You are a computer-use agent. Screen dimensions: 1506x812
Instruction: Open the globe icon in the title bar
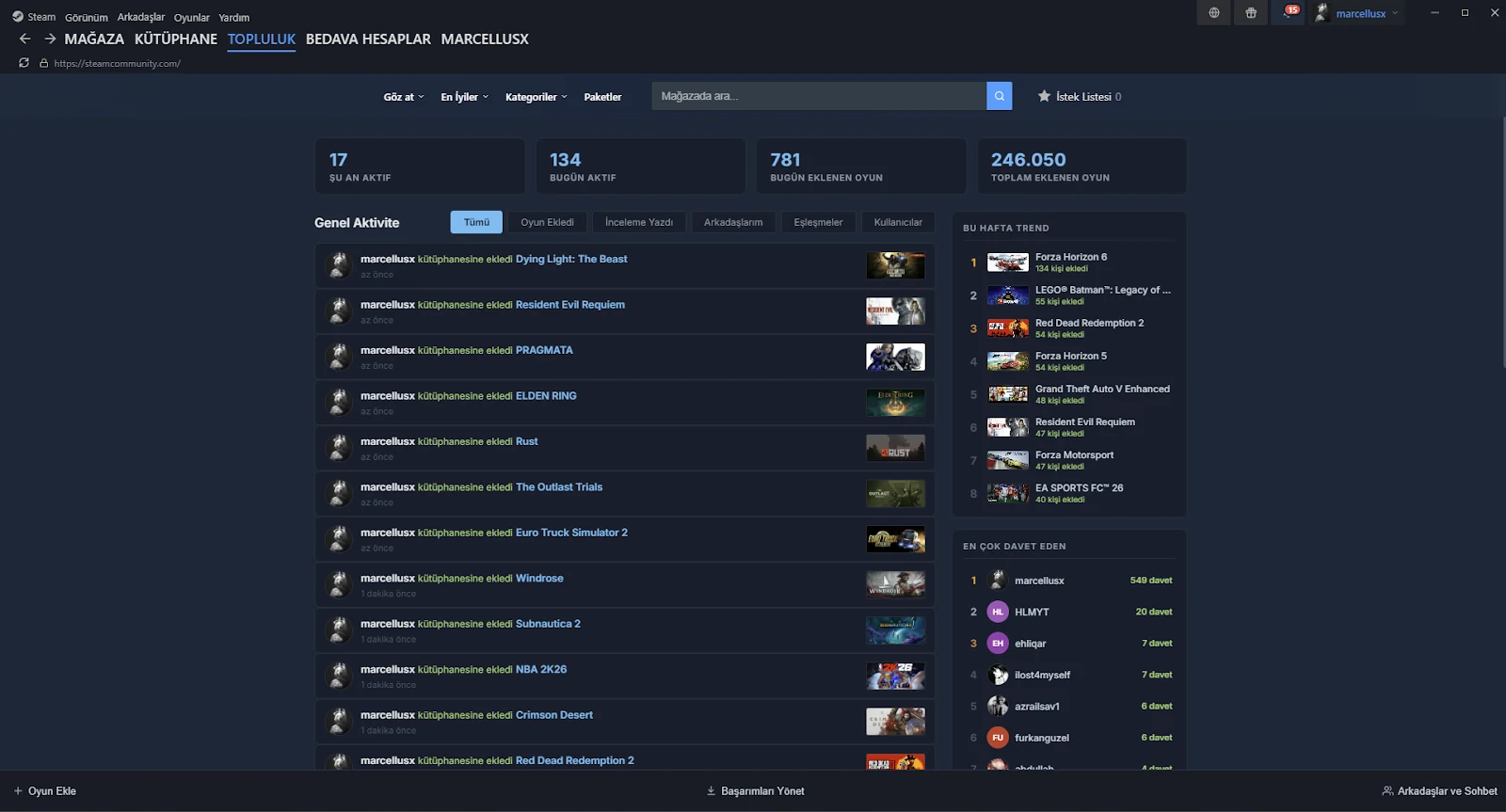click(x=1214, y=13)
